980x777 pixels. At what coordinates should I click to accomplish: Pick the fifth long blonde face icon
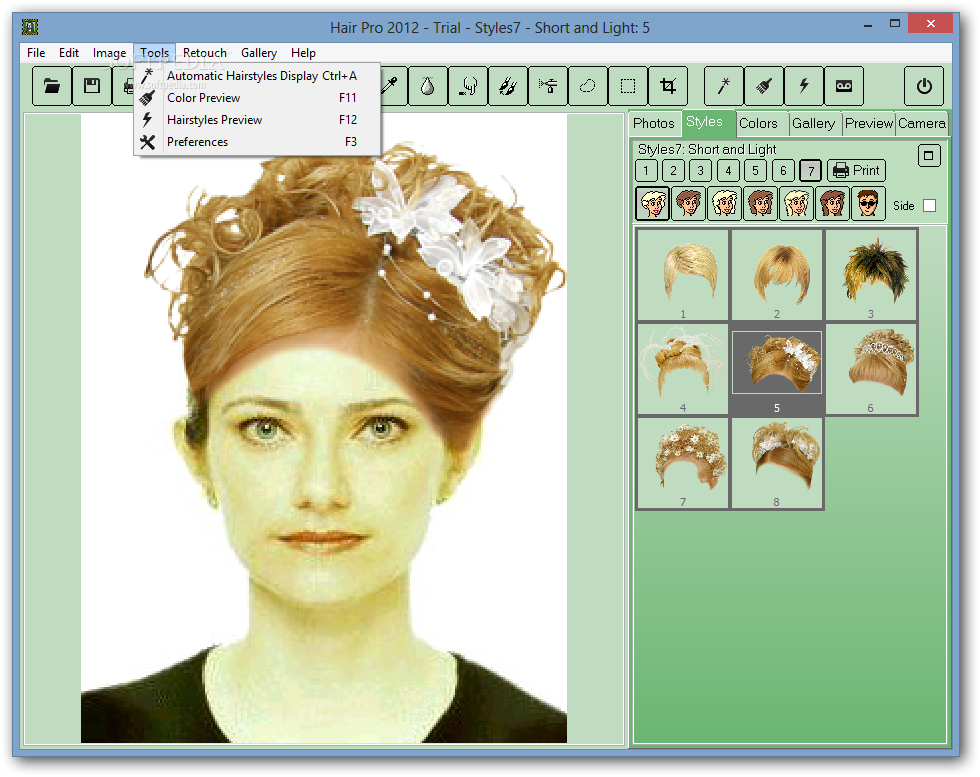pos(796,204)
